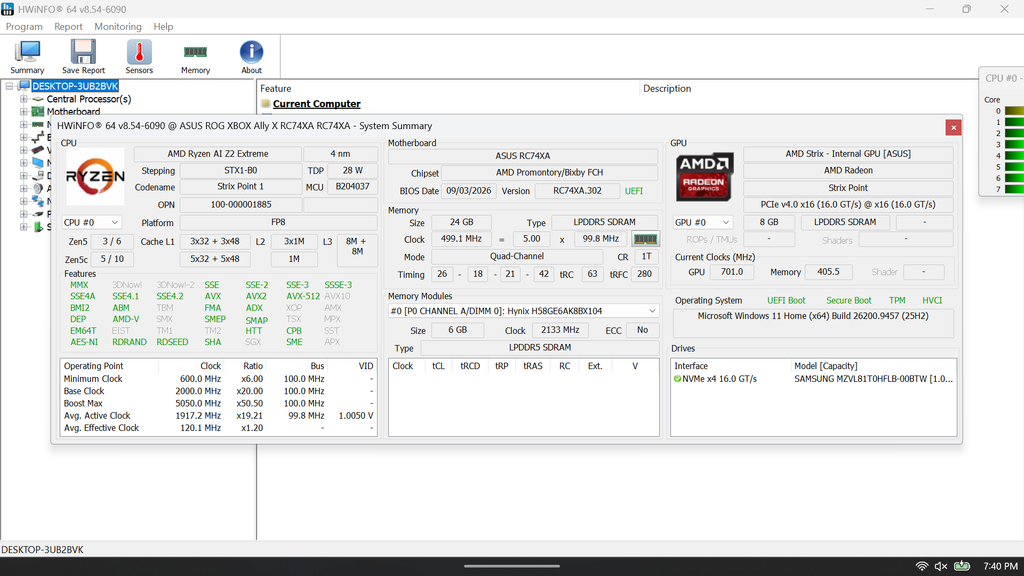The image size is (1024, 576).
Task: Expand the Motherboard tree node
Action: point(24,112)
